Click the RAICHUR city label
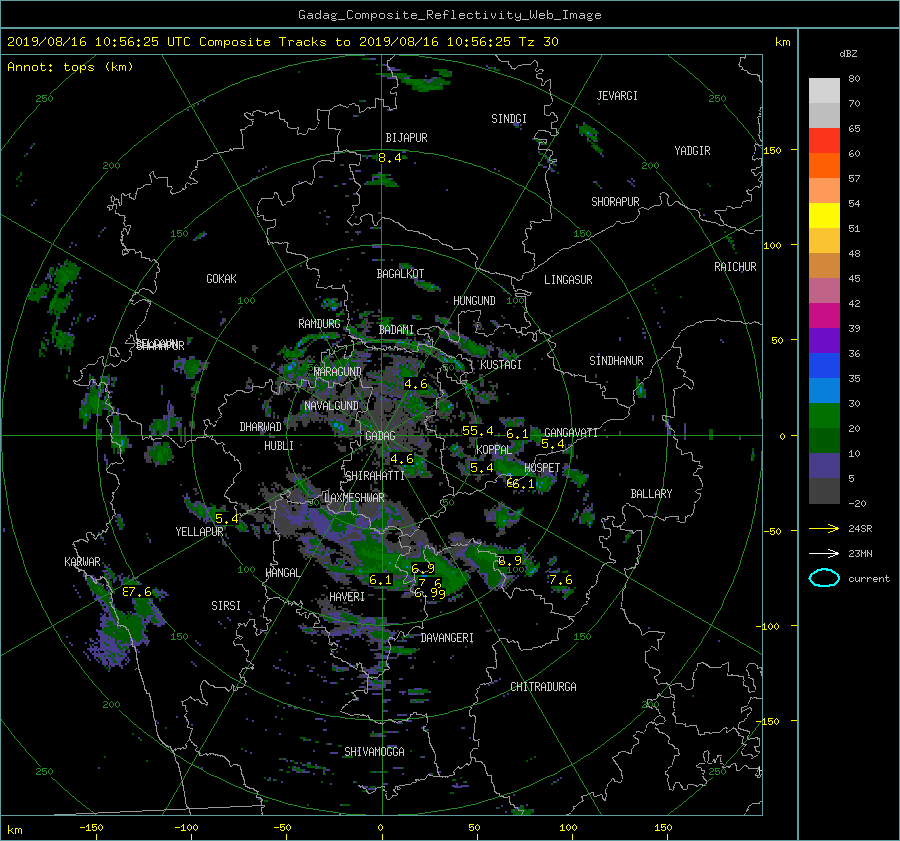This screenshot has height=841, width=900. 735,267
